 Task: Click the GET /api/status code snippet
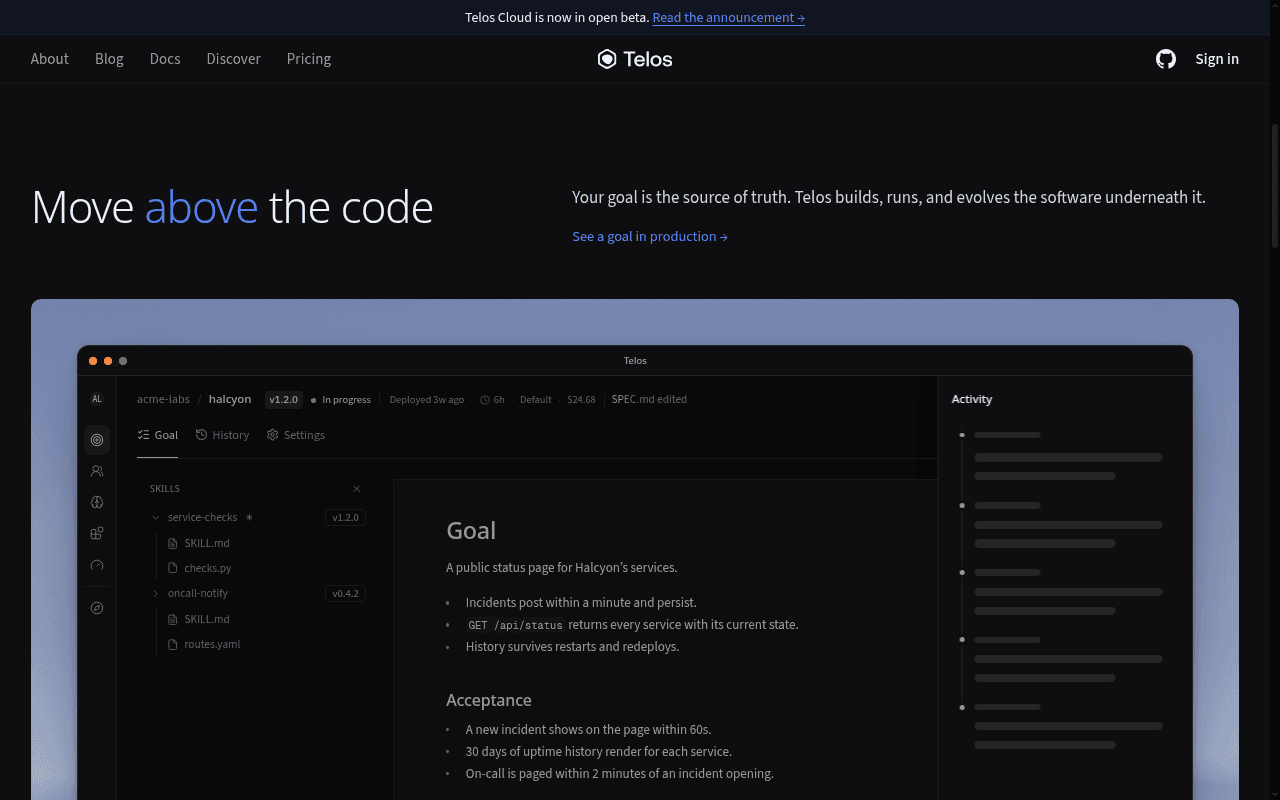515,625
